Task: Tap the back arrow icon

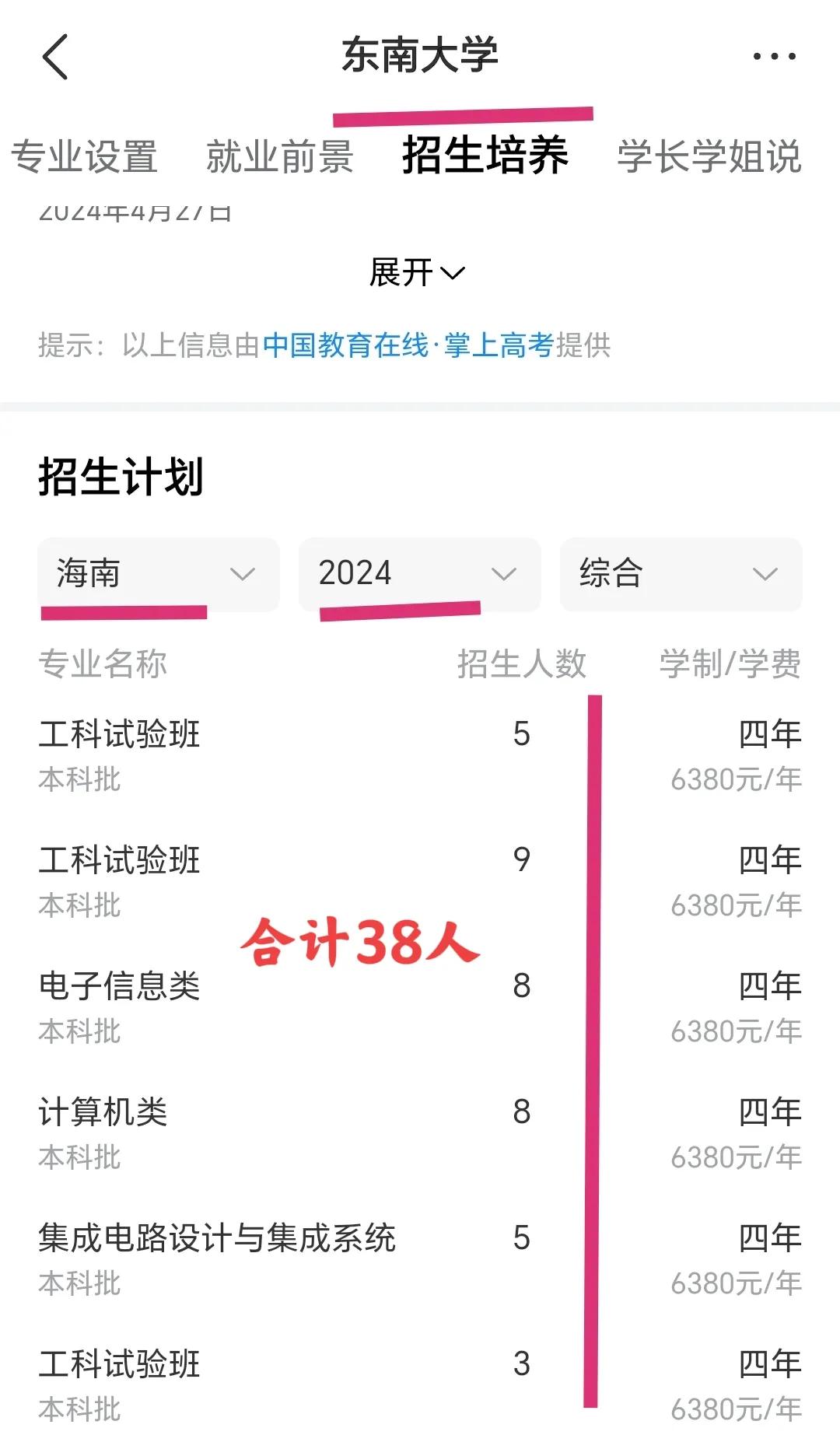Action: click(x=55, y=56)
